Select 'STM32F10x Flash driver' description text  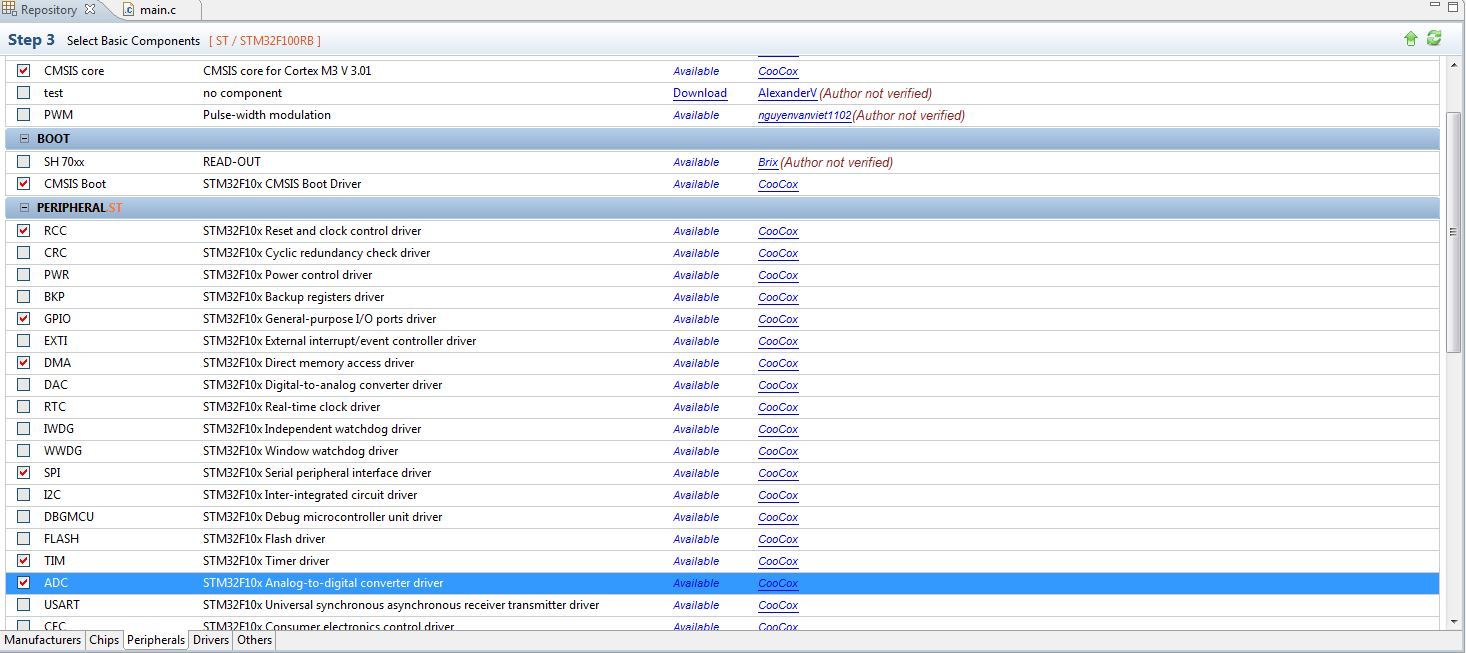tap(264, 539)
